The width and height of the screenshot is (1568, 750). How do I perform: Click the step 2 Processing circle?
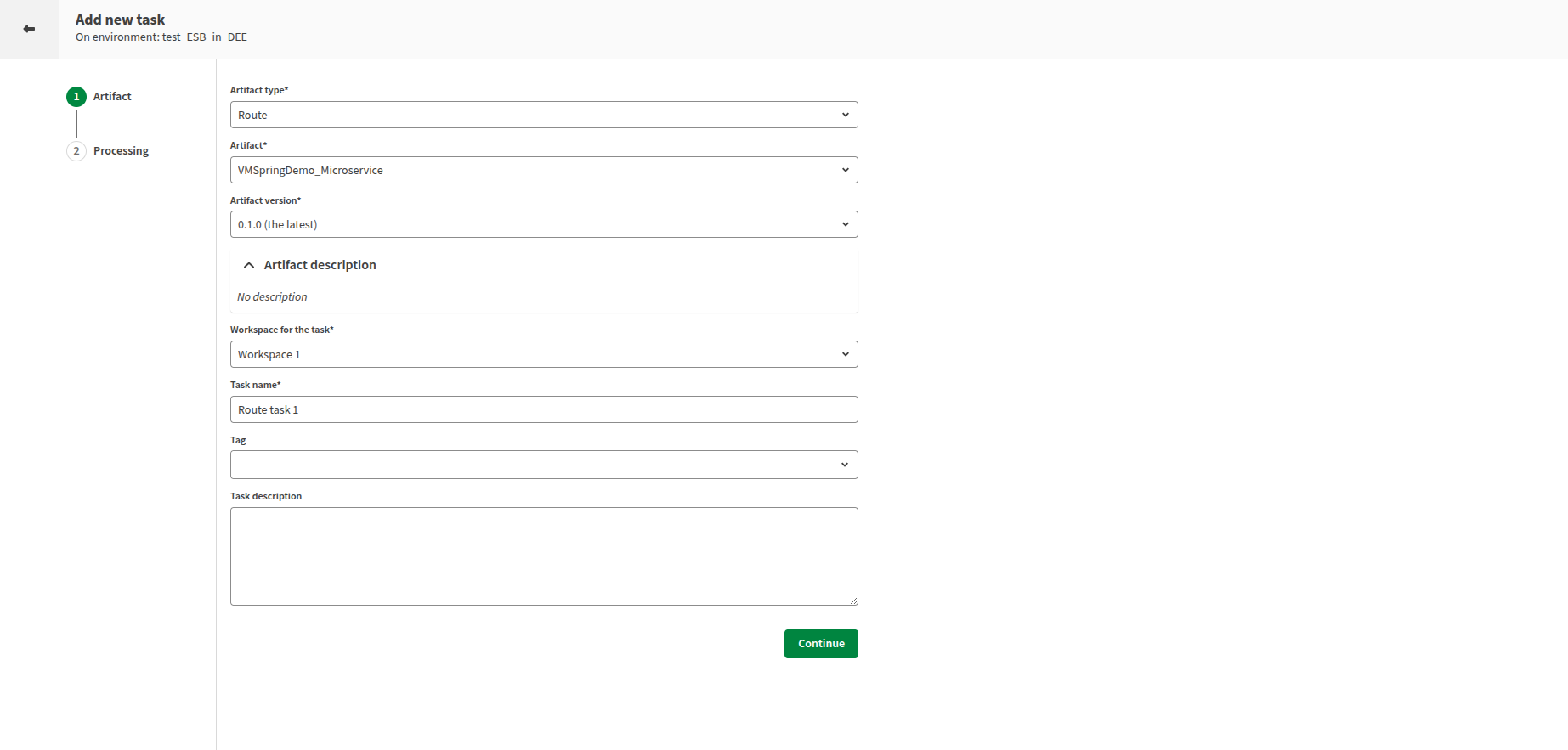(76, 151)
